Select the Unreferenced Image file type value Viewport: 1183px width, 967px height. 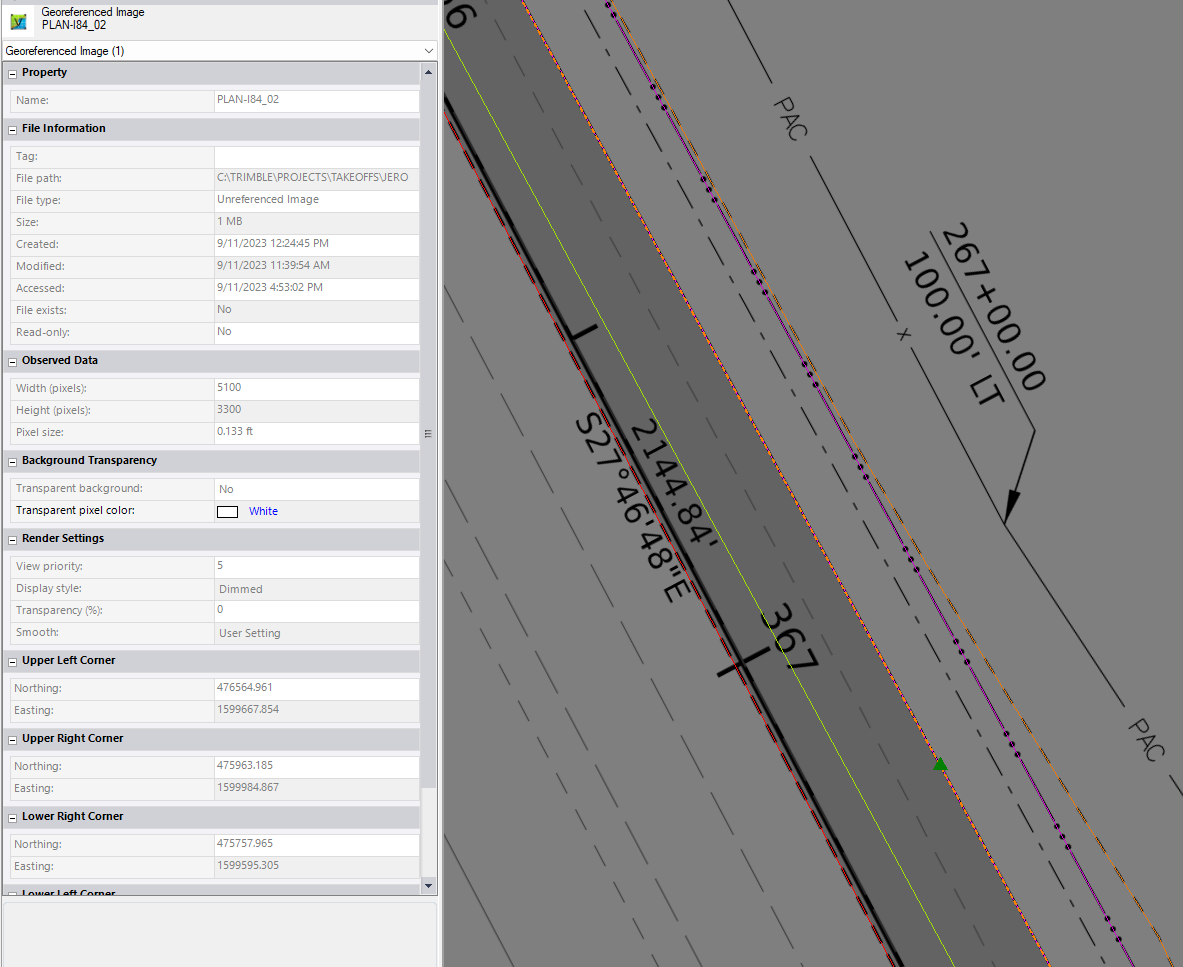tap(317, 200)
